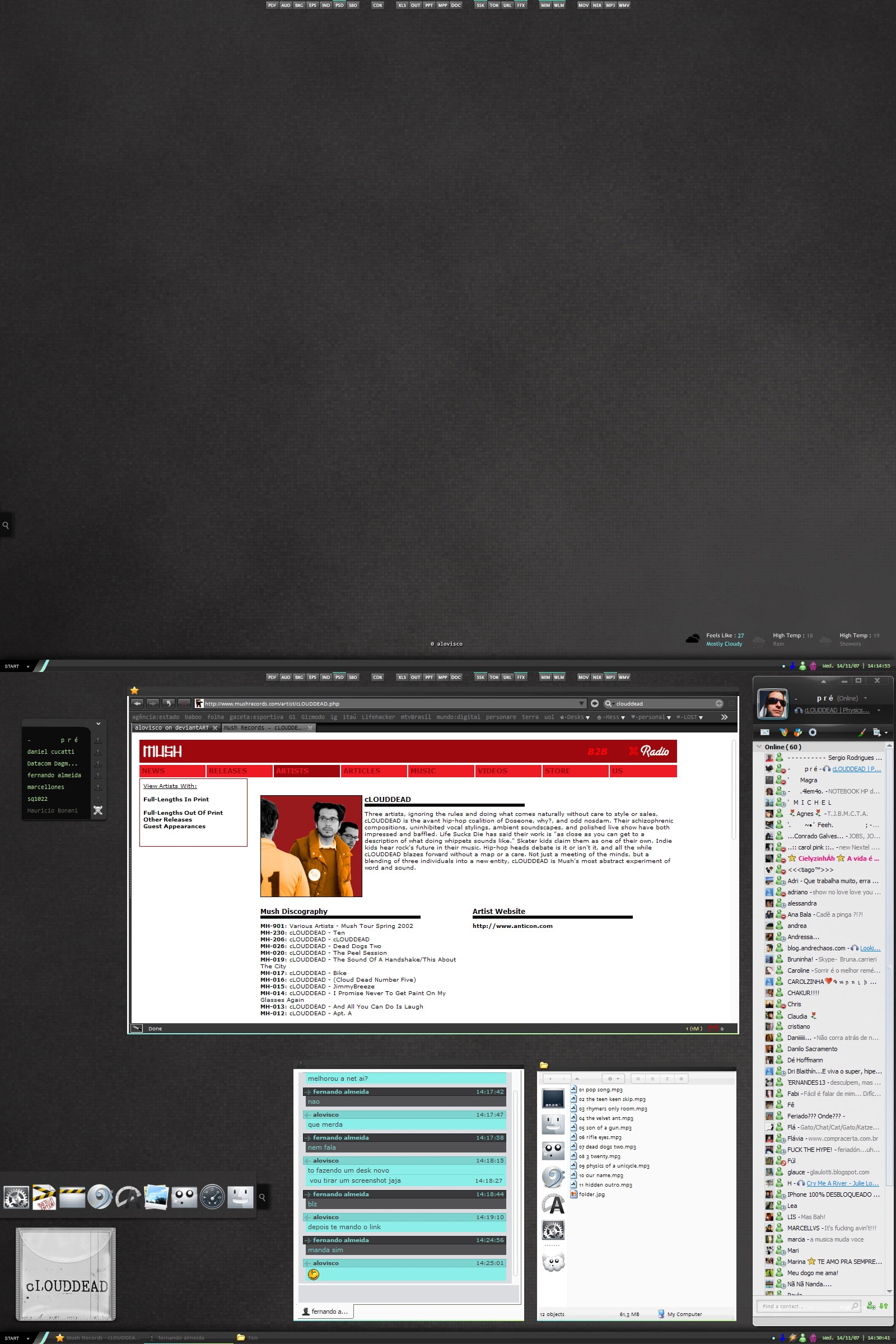Open the STORE site menu
This screenshot has width=896, height=1344.
pos(576,771)
